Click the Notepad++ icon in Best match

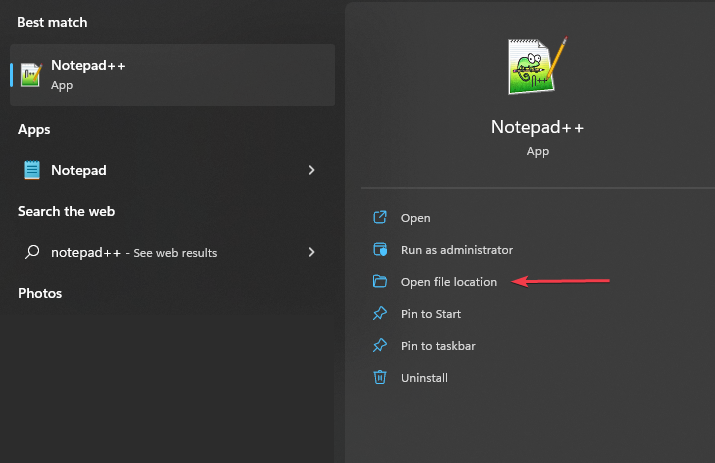[31, 75]
